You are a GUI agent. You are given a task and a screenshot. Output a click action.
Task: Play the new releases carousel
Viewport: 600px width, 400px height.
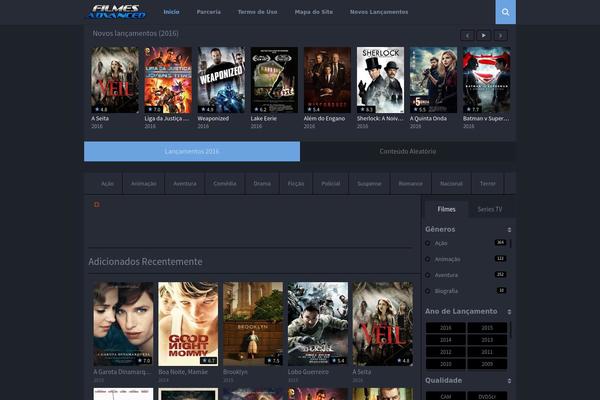tap(483, 36)
